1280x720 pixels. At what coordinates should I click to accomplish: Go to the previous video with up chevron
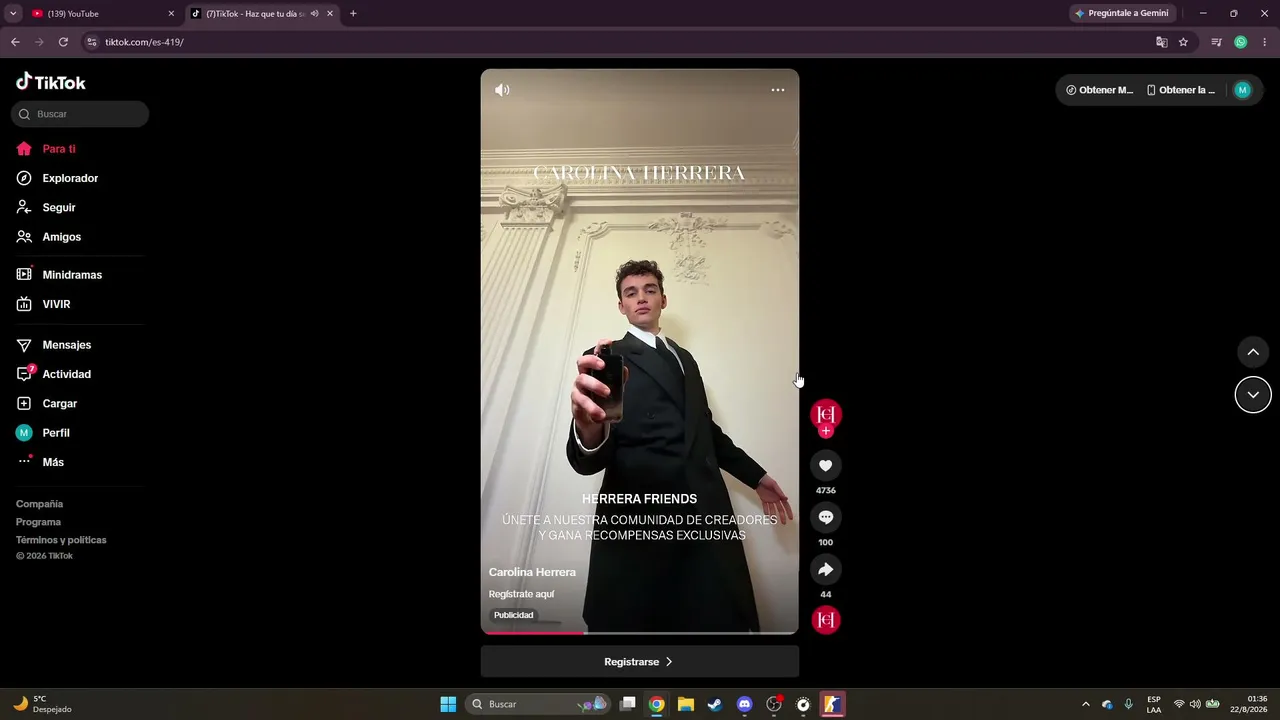point(1253,352)
